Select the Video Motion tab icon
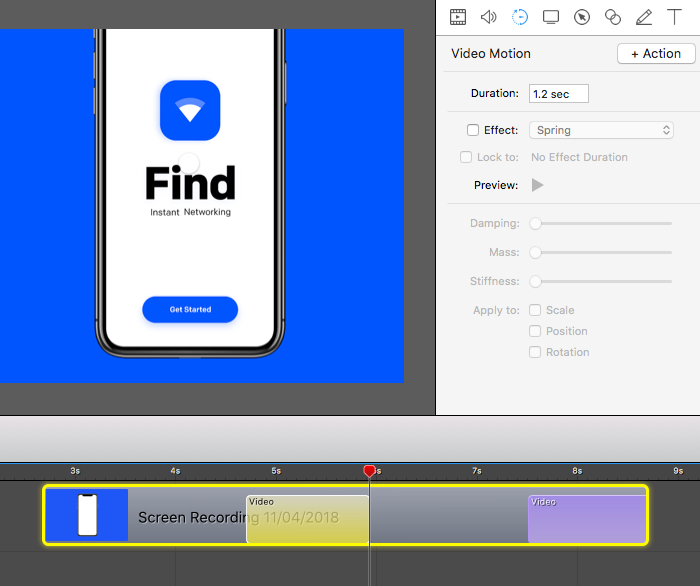700x586 pixels. pos(520,17)
